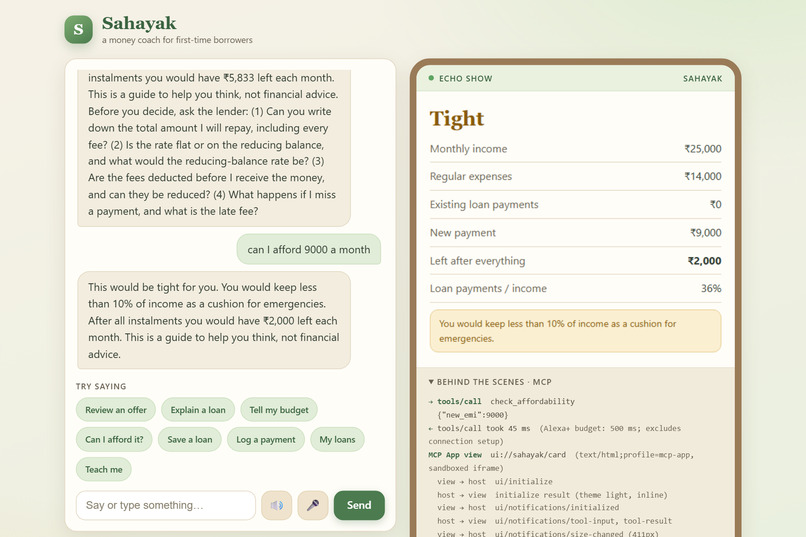Click the 'tool-input, tool-result' log line
Screen dimensions: 806x537
555,521
